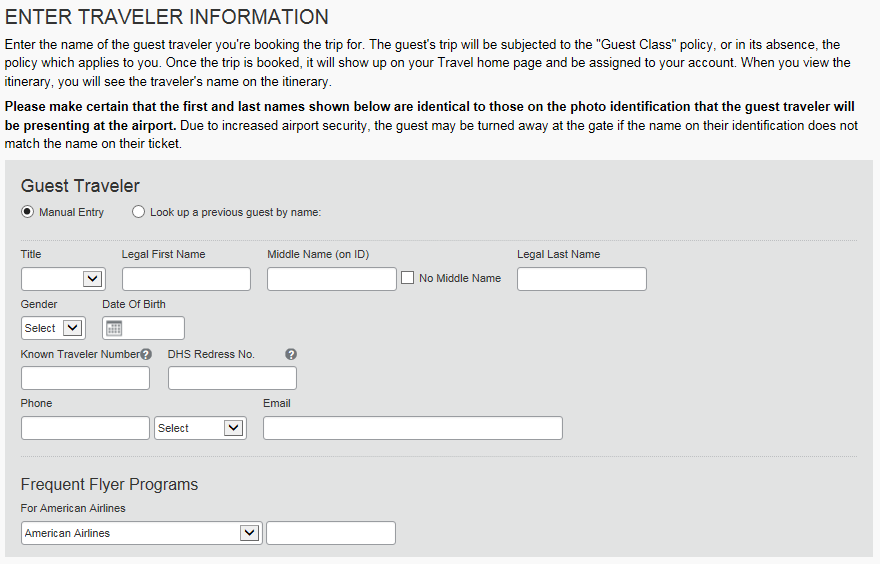This screenshot has width=880, height=564.
Task: Click the Email input field
Action: [x=412, y=428]
